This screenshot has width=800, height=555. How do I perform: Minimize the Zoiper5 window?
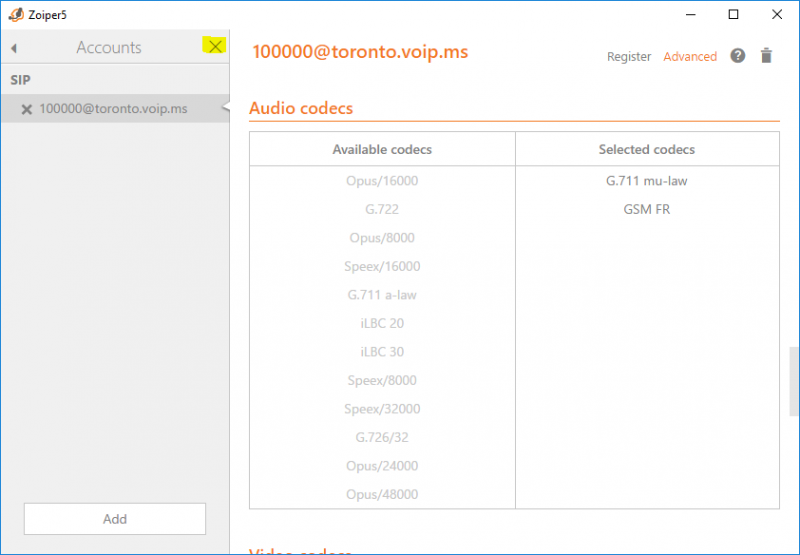tap(690, 14)
